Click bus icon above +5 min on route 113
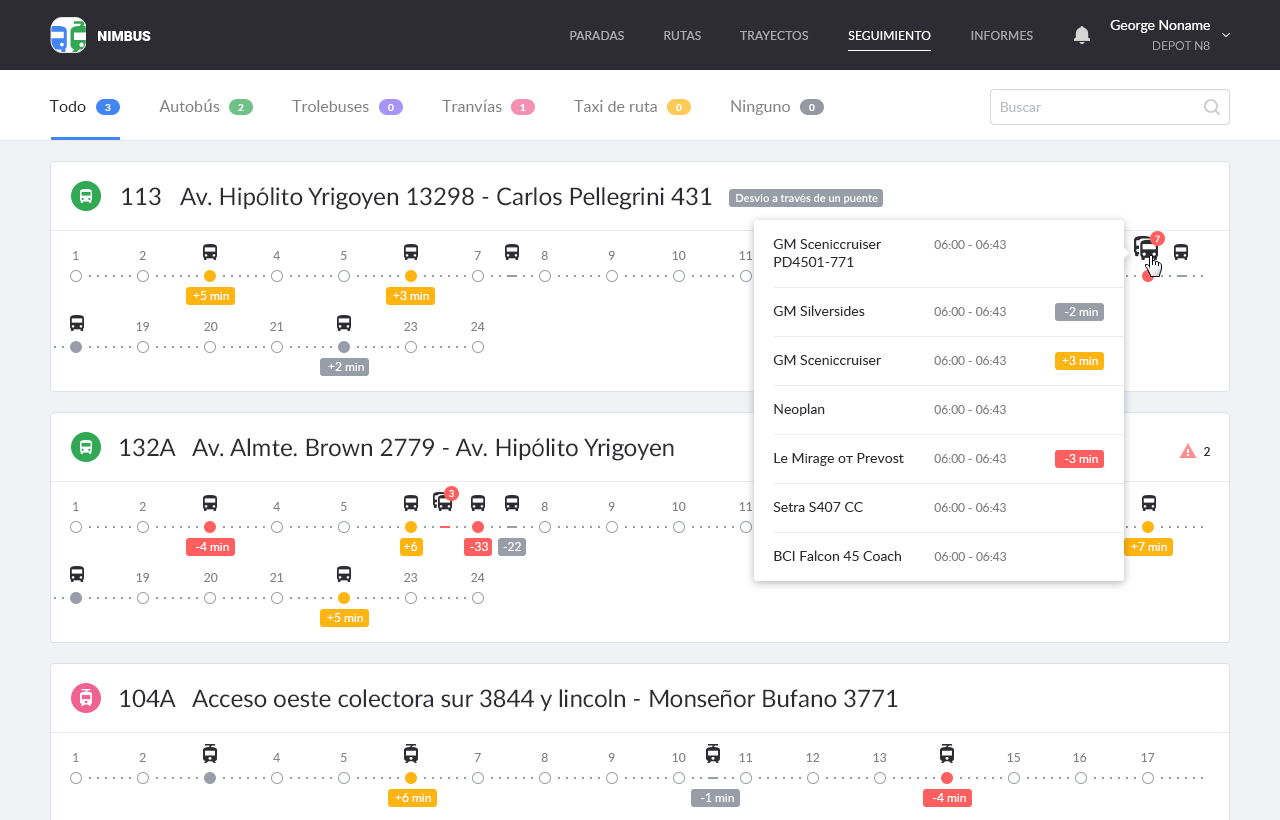 click(210, 252)
